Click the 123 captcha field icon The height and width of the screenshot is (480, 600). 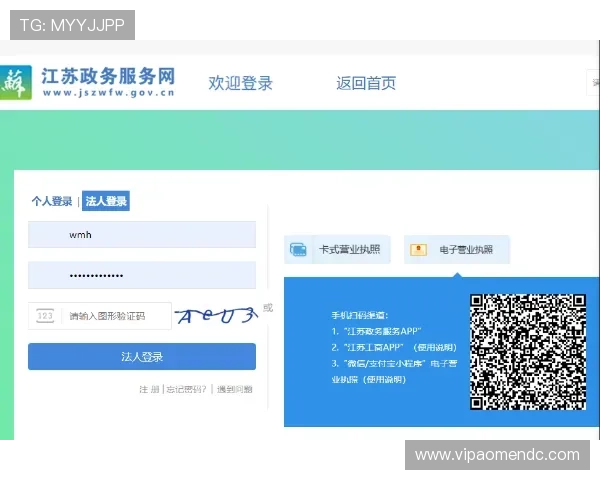coord(45,316)
